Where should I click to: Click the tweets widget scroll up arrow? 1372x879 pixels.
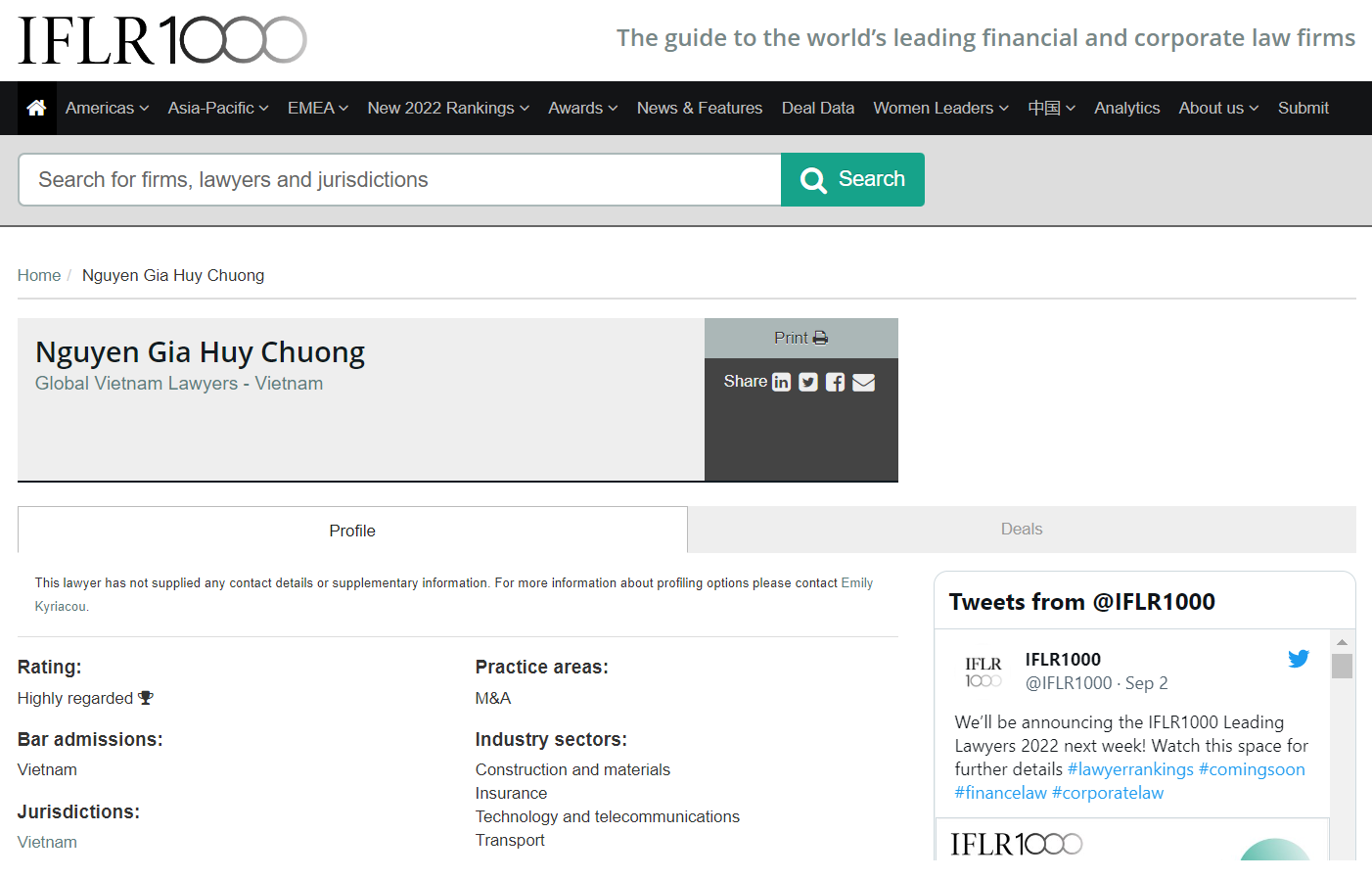(1342, 642)
